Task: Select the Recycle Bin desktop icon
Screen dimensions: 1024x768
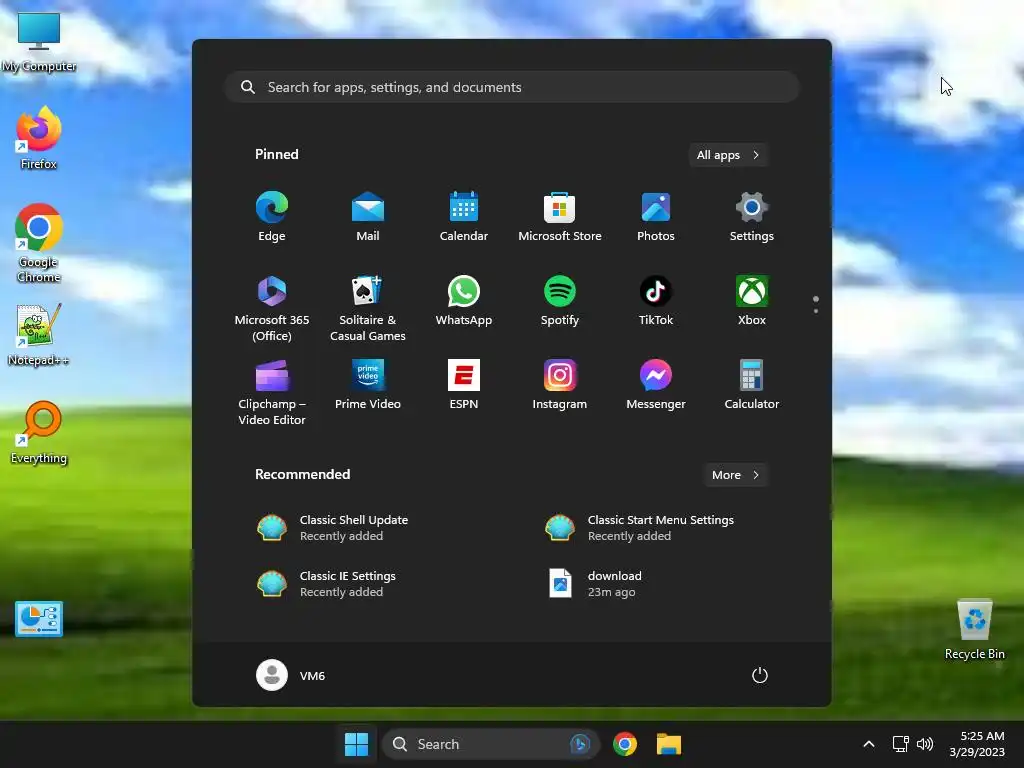Action: 974,629
